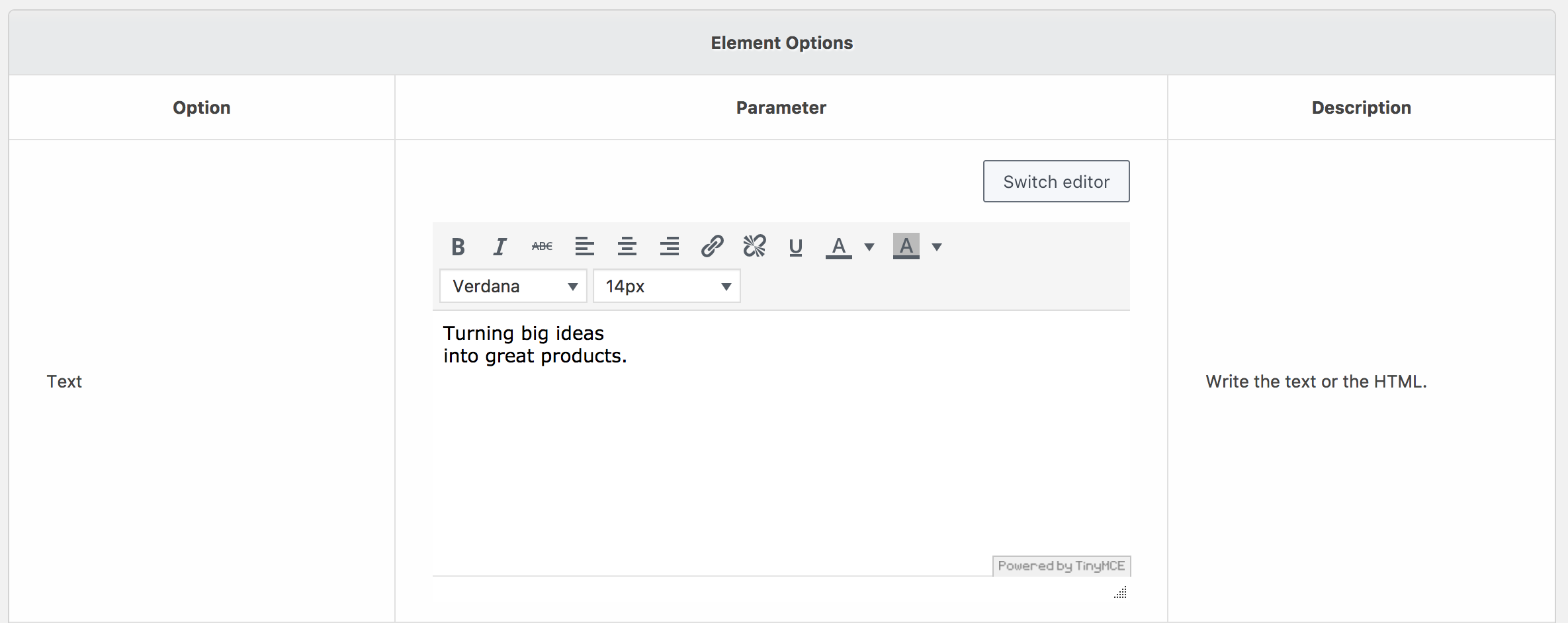Open the Verdana font family dropdown
The height and width of the screenshot is (623, 1568).
(513, 286)
